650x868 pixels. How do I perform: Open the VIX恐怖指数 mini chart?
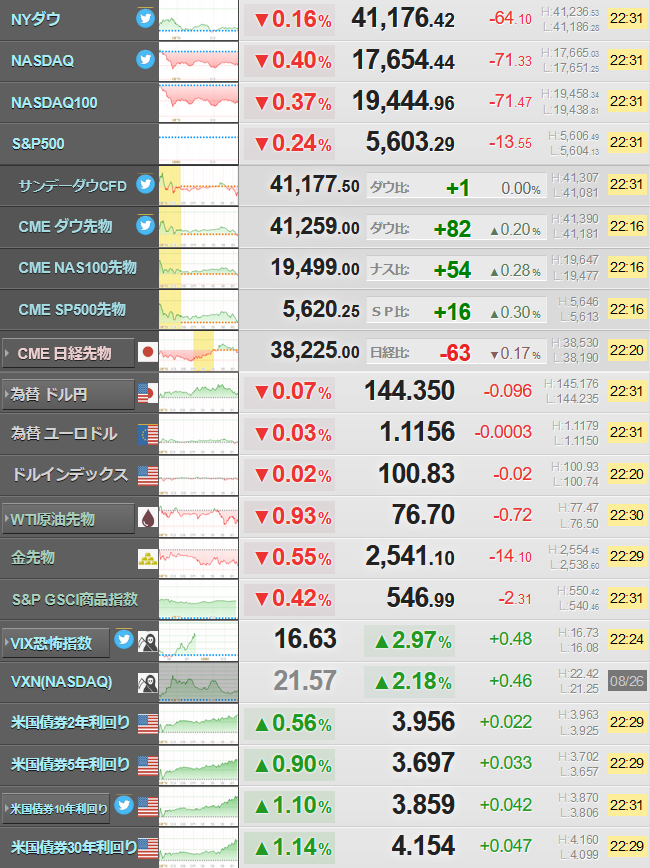[198, 641]
